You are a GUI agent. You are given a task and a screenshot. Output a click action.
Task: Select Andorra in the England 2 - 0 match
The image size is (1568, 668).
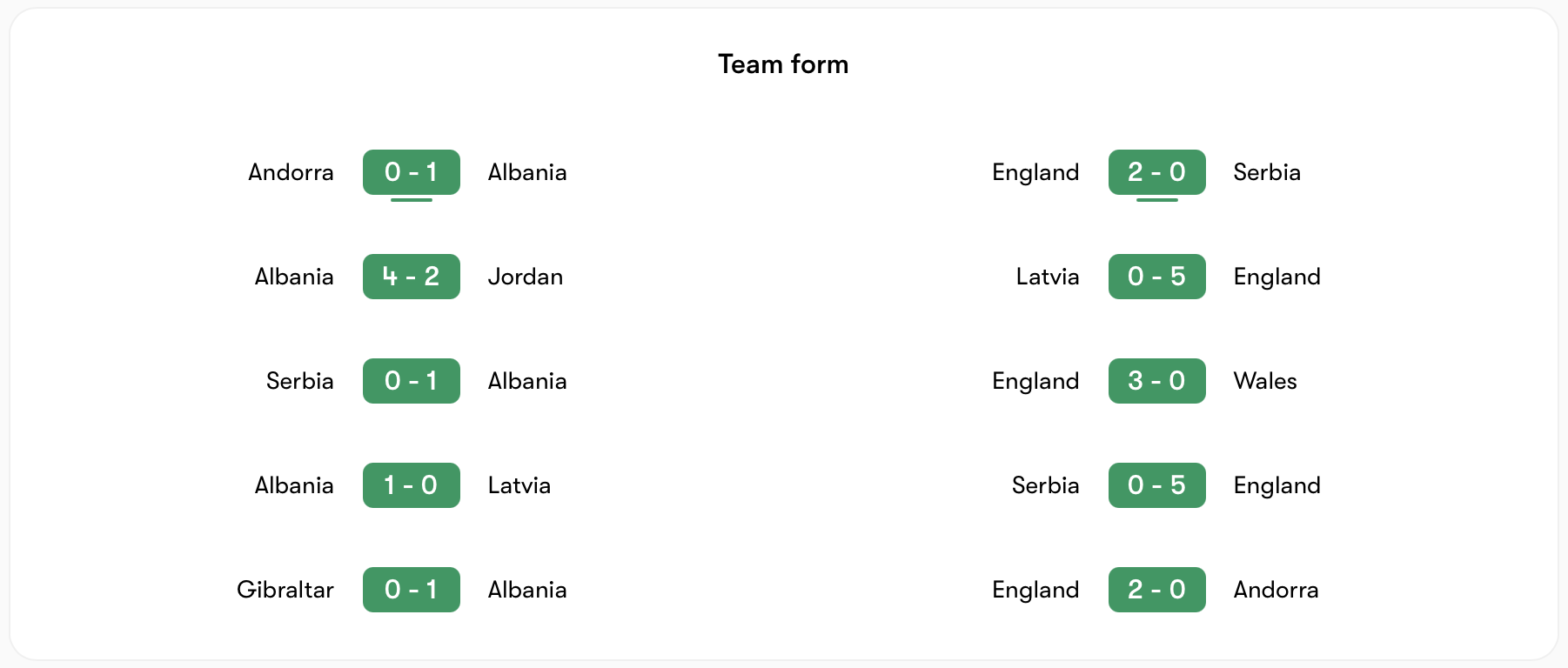(x=1276, y=590)
